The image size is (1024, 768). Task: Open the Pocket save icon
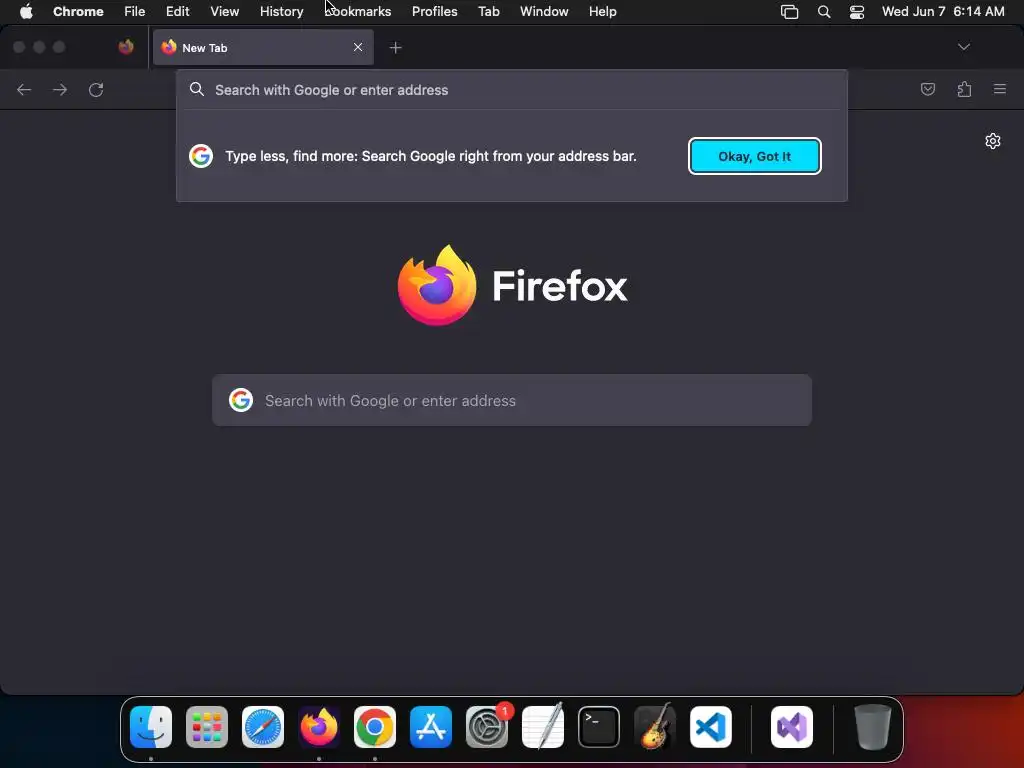point(927,89)
